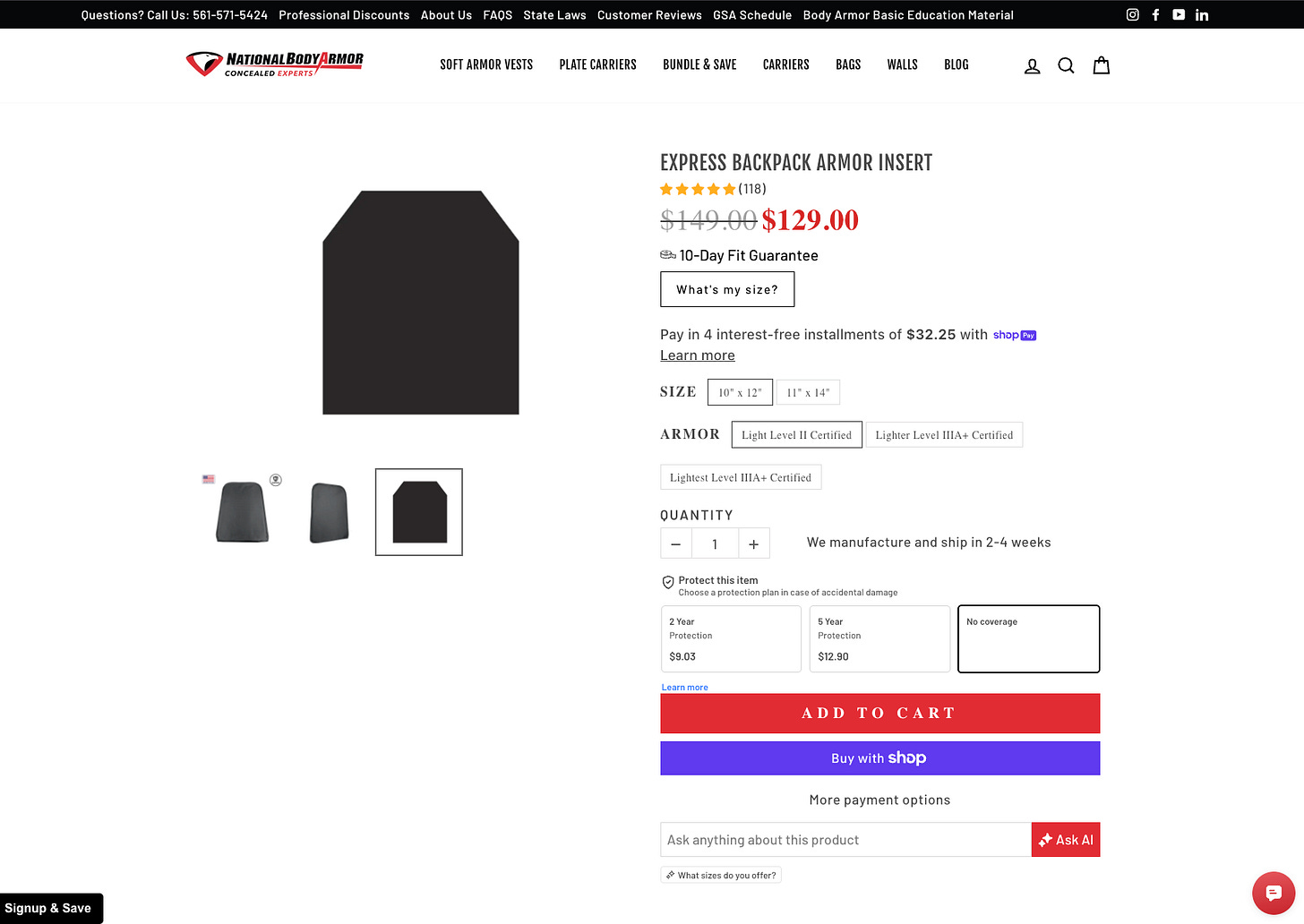Open the YouTube social icon
Image resolution: width=1304 pixels, height=924 pixels.
(1179, 14)
